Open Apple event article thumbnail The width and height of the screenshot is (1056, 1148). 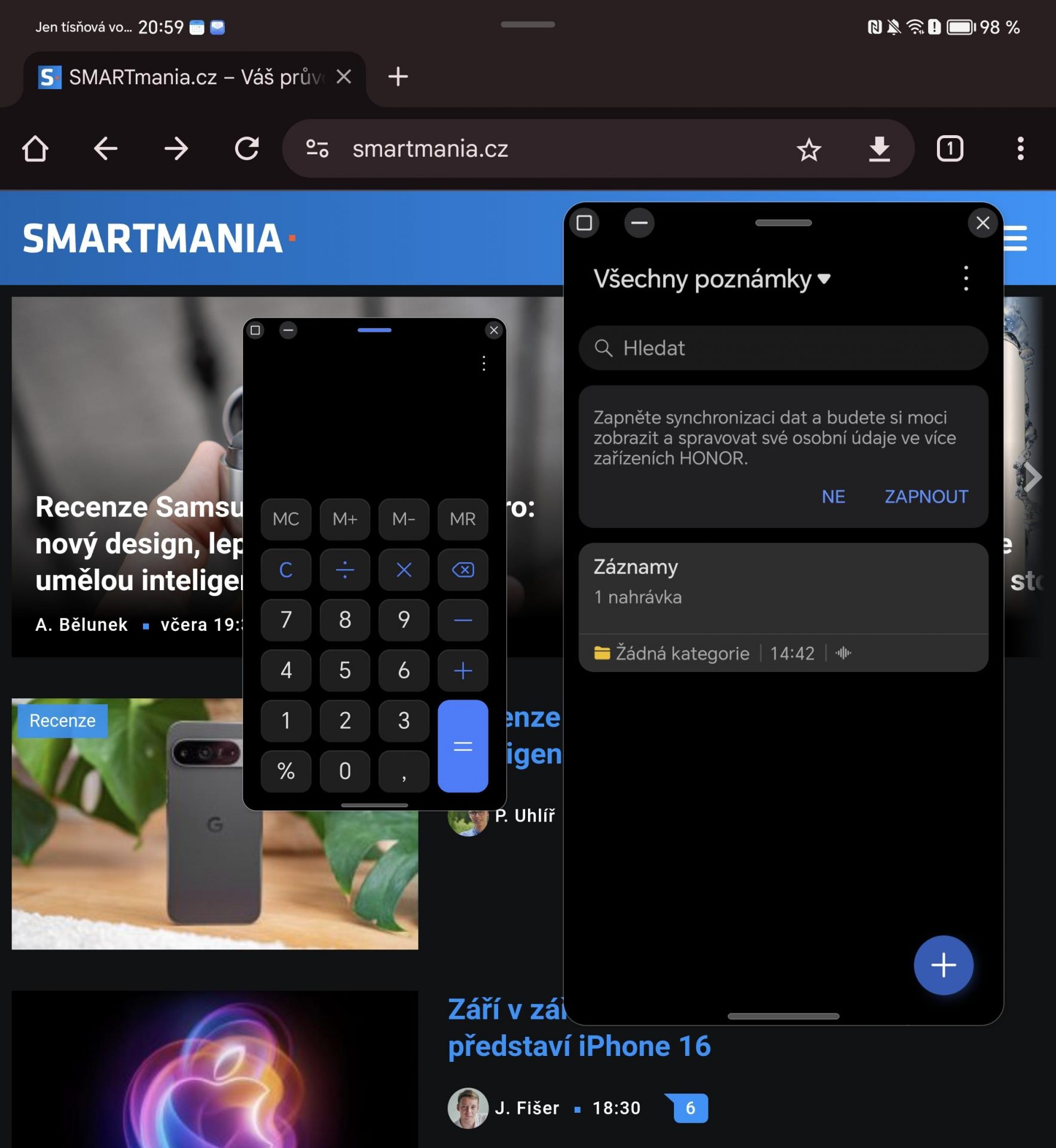point(215,1069)
